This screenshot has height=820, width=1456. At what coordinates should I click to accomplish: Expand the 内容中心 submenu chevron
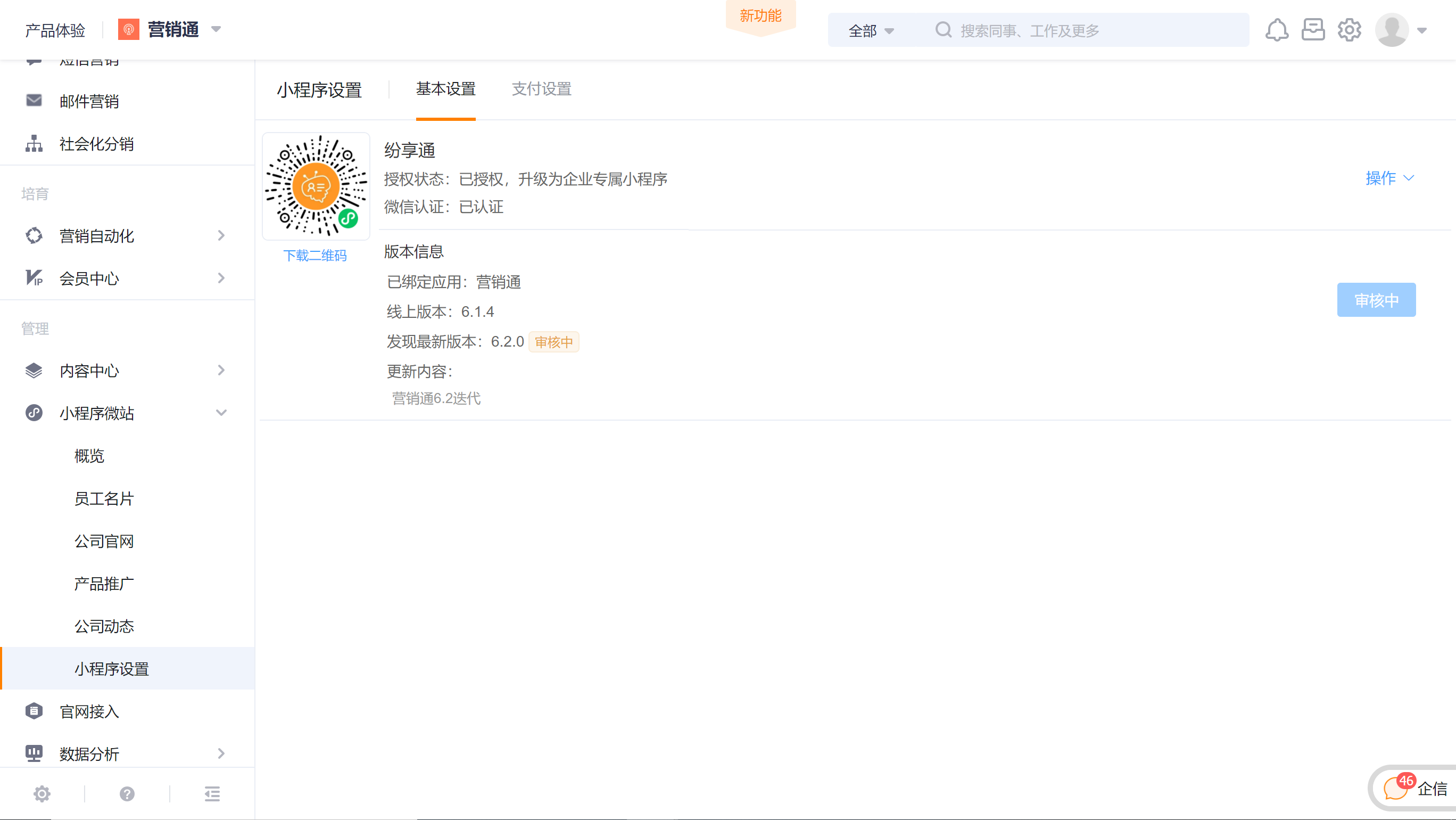221,371
